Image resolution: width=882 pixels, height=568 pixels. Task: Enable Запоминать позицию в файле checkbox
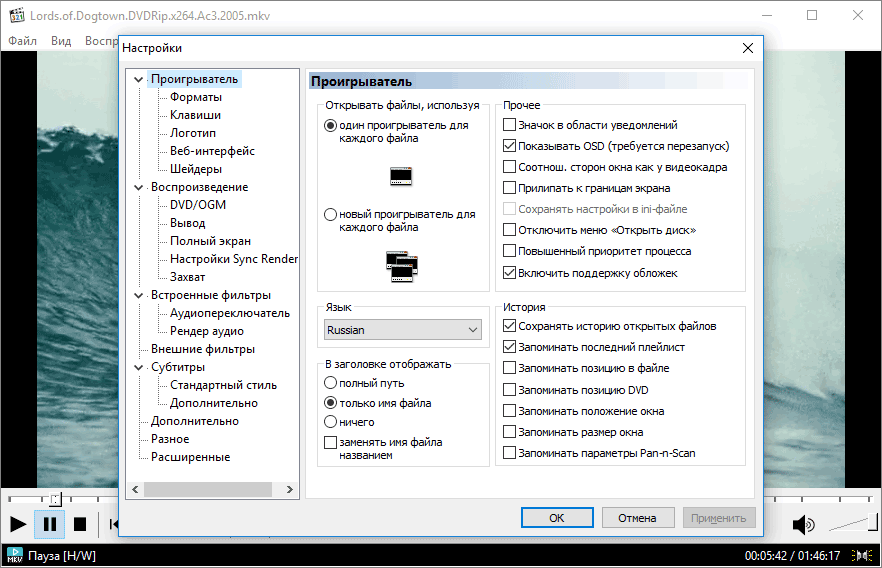[x=510, y=368]
